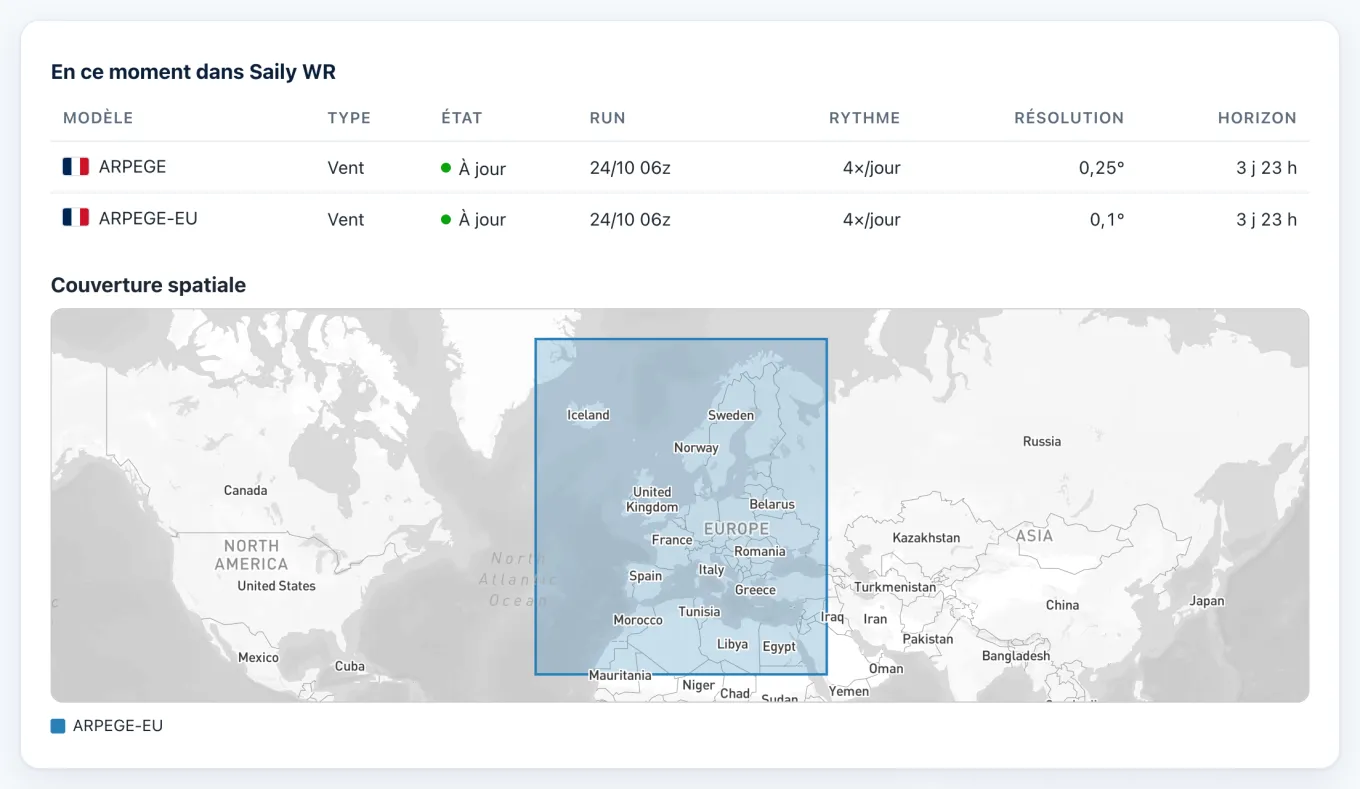This screenshot has height=789, width=1360.
Task: Select the ARPEGE-EU model name in table
Action: (148, 218)
